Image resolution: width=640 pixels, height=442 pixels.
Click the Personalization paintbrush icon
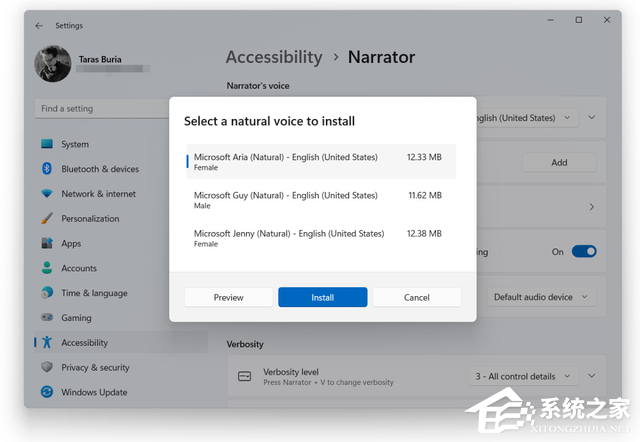(x=46, y=219)
